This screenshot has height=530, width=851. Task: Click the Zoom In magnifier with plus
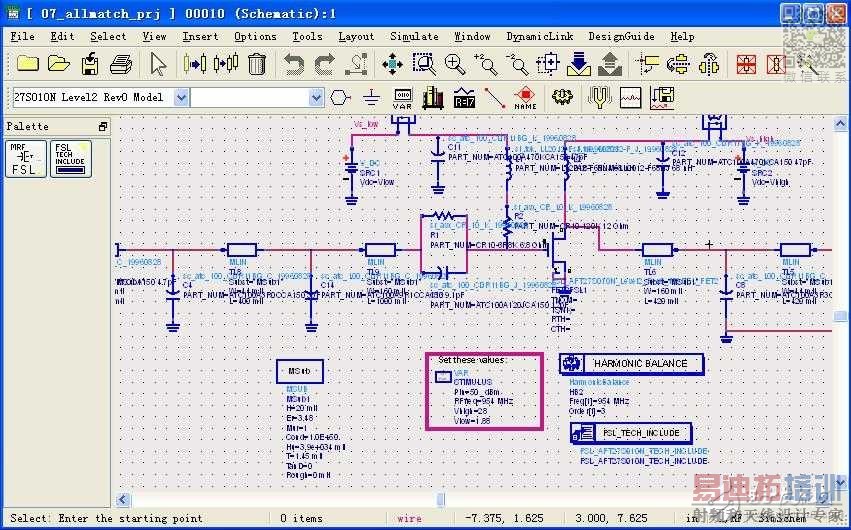455,64
